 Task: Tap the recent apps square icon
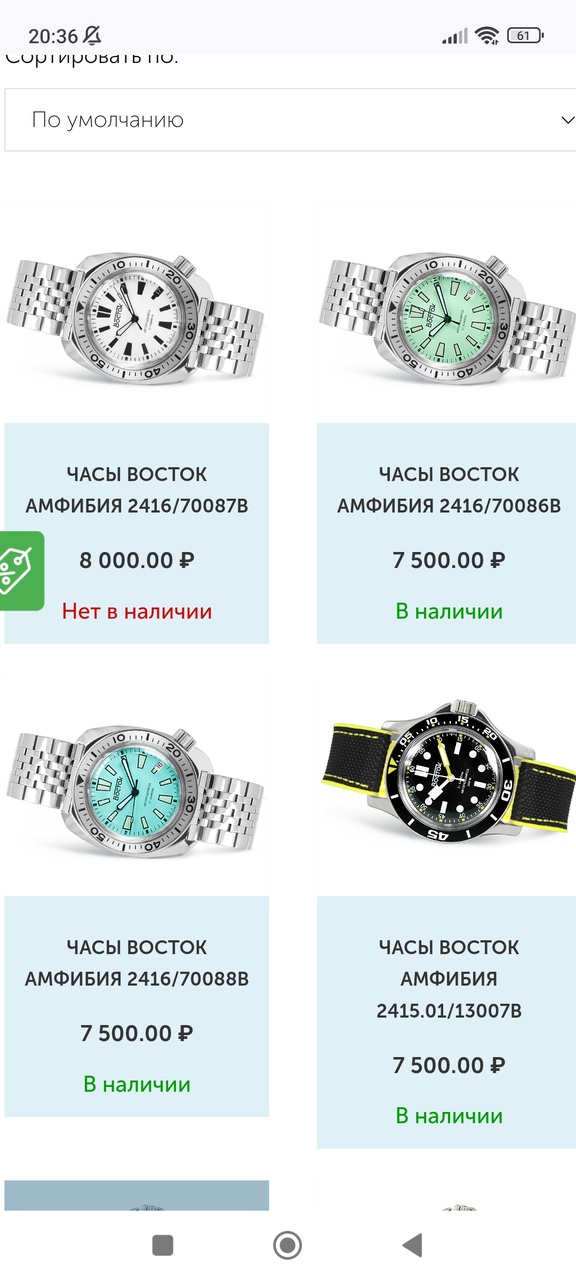[x=162, y=1244]
